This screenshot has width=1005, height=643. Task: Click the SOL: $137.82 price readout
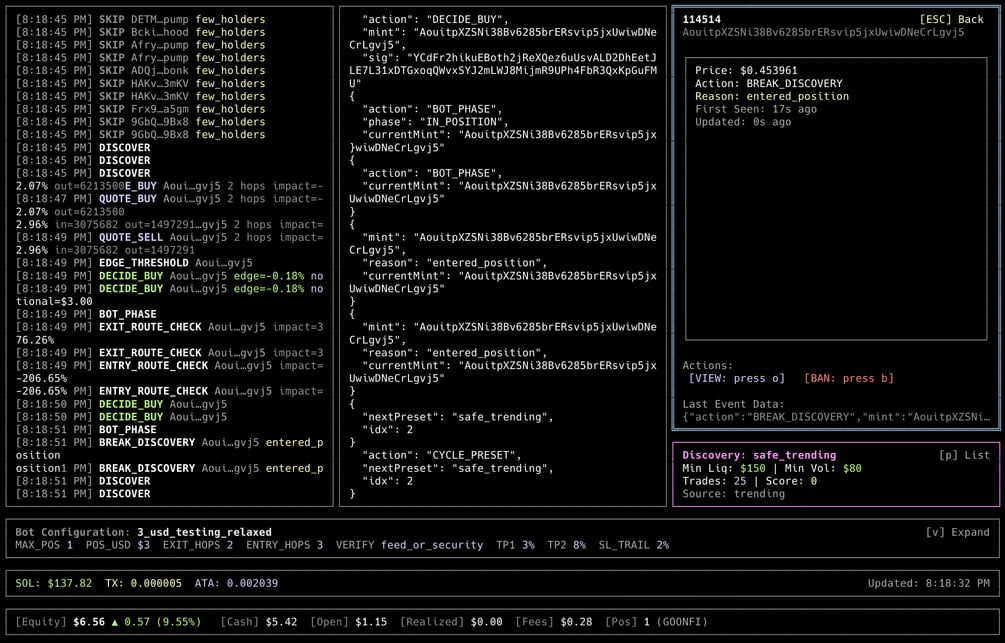coord(54,583)
